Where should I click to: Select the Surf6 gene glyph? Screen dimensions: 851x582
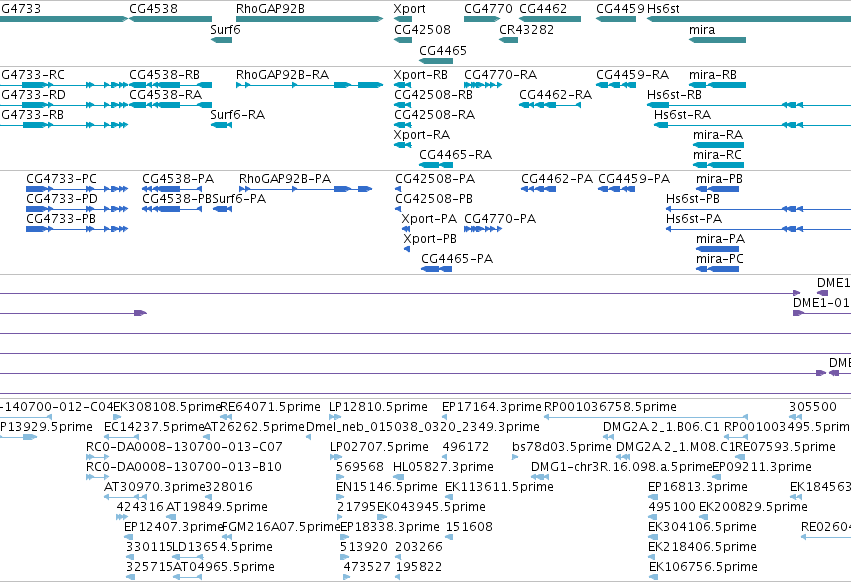click(x=221, y=40)
